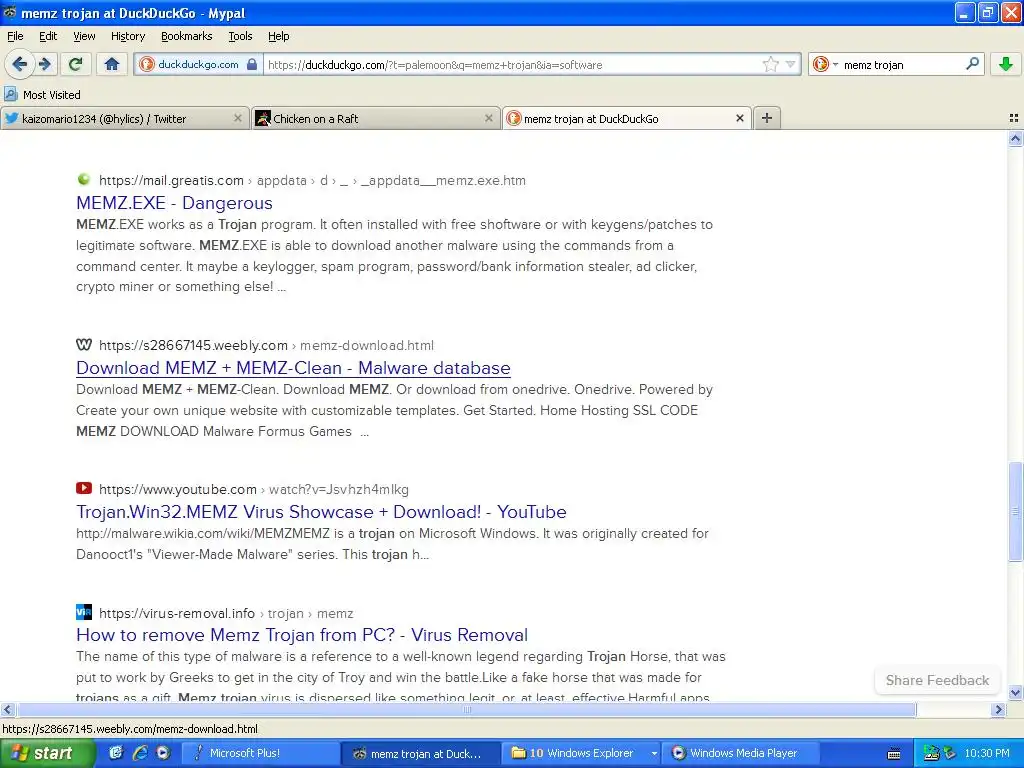Open How to remove Memz Trojan result

302,635
